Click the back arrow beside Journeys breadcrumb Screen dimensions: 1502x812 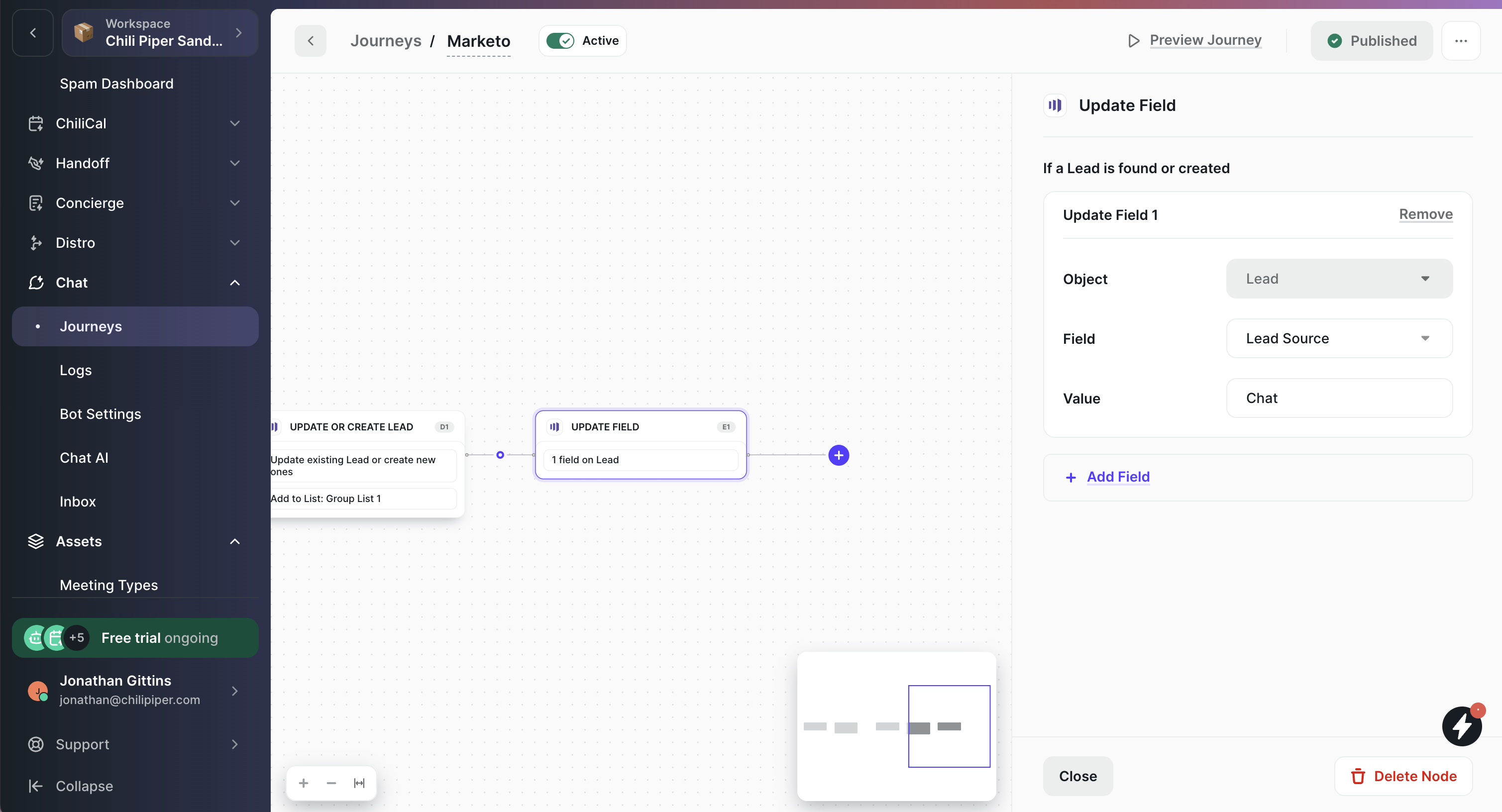(310, 41)
